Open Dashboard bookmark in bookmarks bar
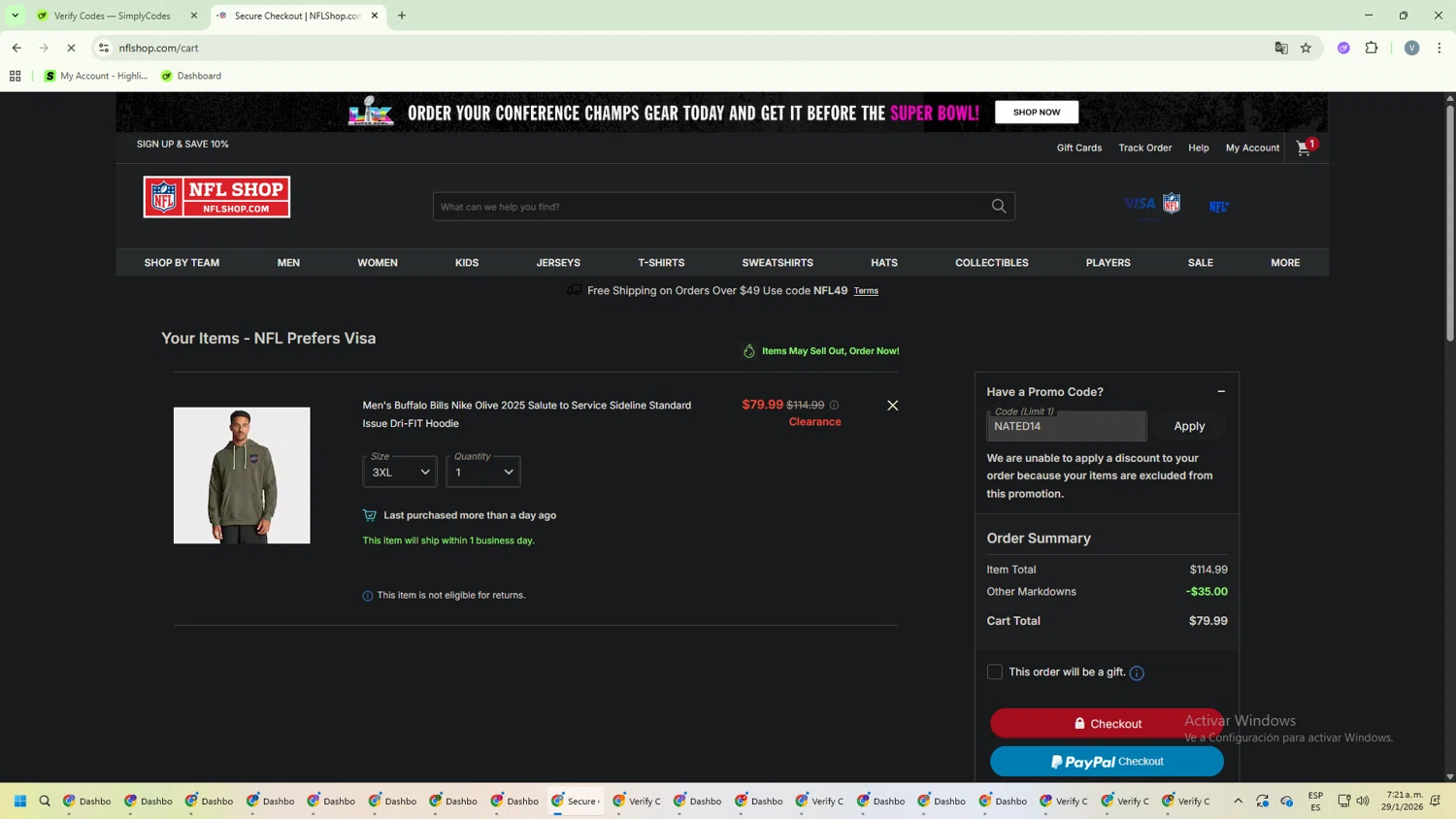This screenshot has width=1456, height=819. click(x=191, y=76)
